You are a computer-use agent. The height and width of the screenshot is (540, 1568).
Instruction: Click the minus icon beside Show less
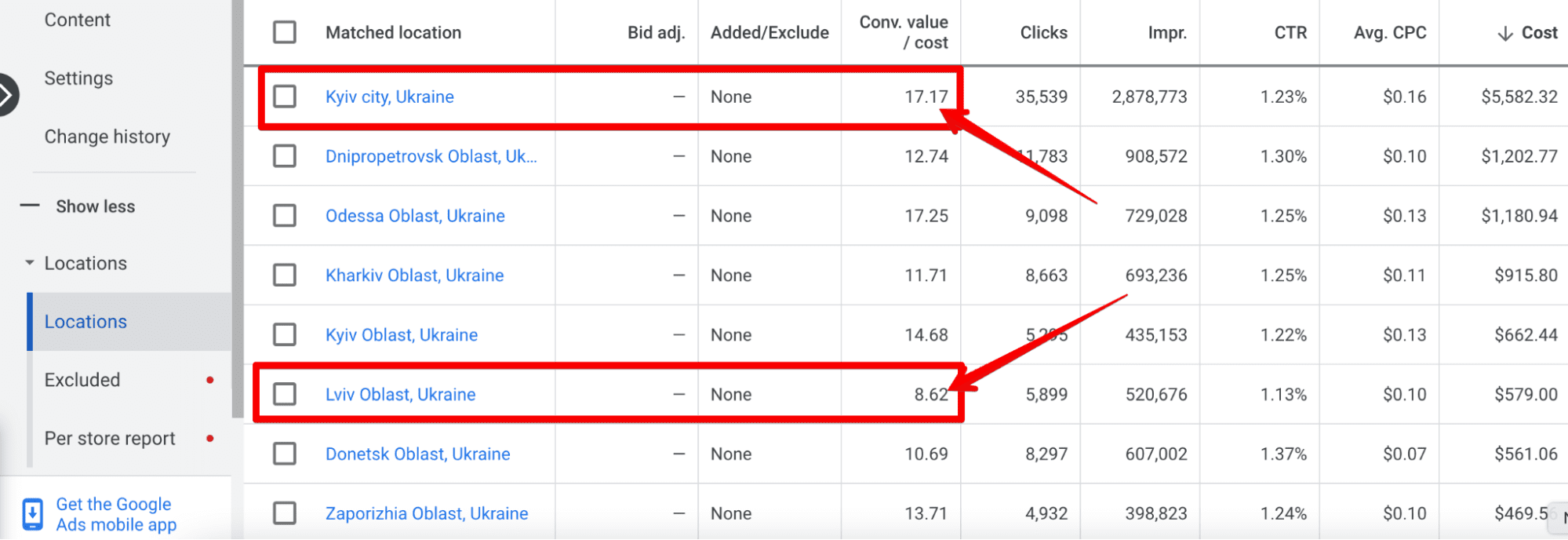pos(30,206)
